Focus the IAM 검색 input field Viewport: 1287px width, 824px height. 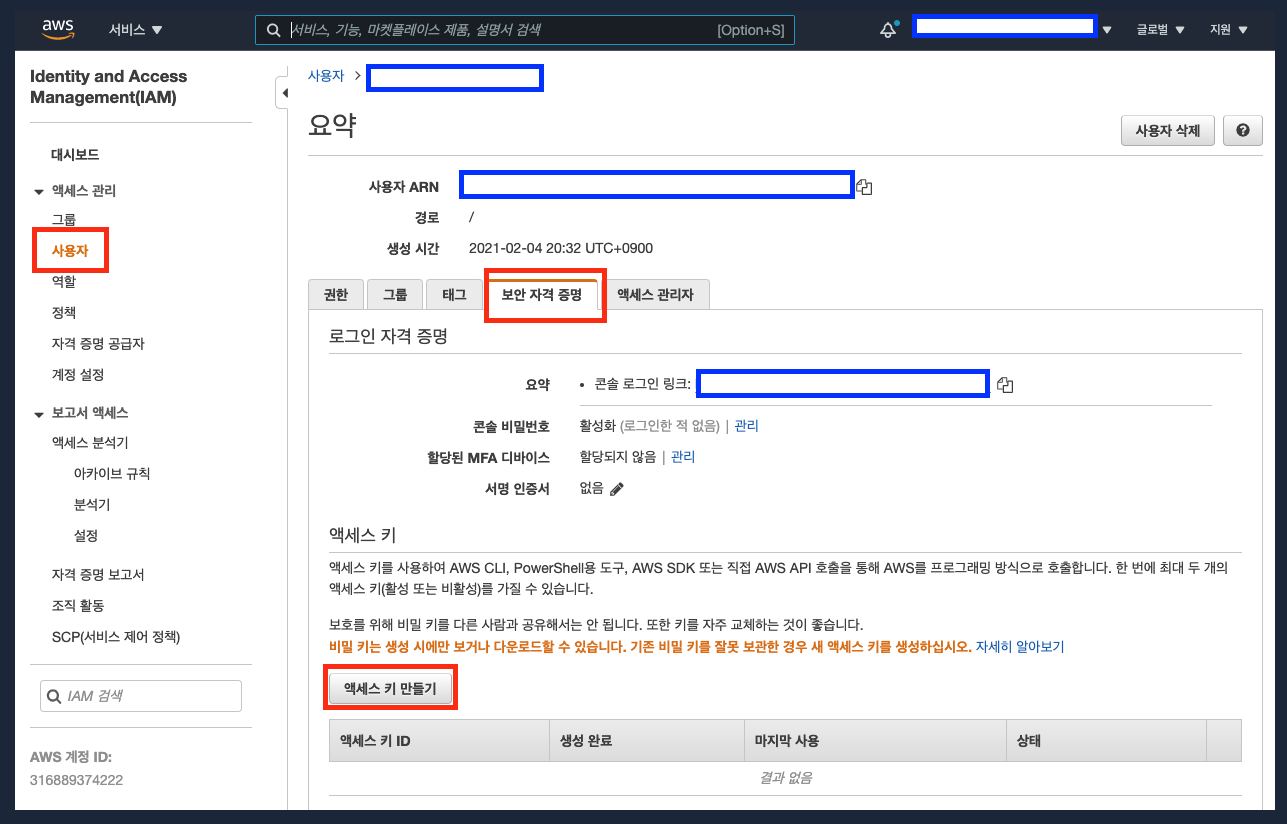click(141, 696)
